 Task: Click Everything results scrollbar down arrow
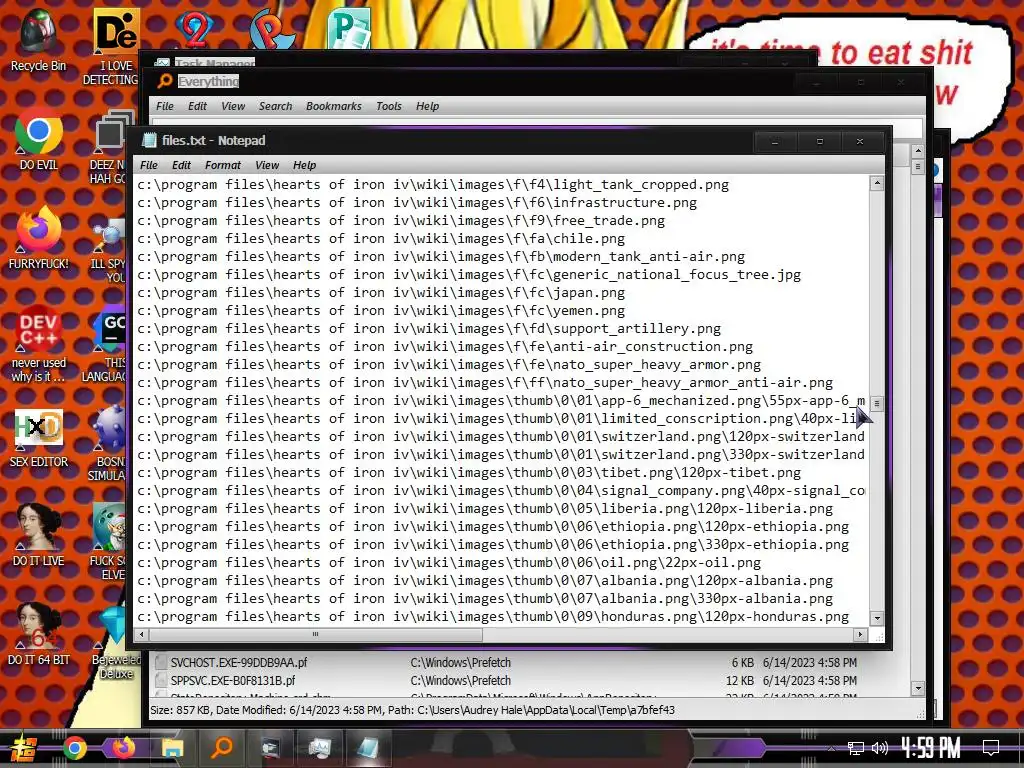coord(918,688)
